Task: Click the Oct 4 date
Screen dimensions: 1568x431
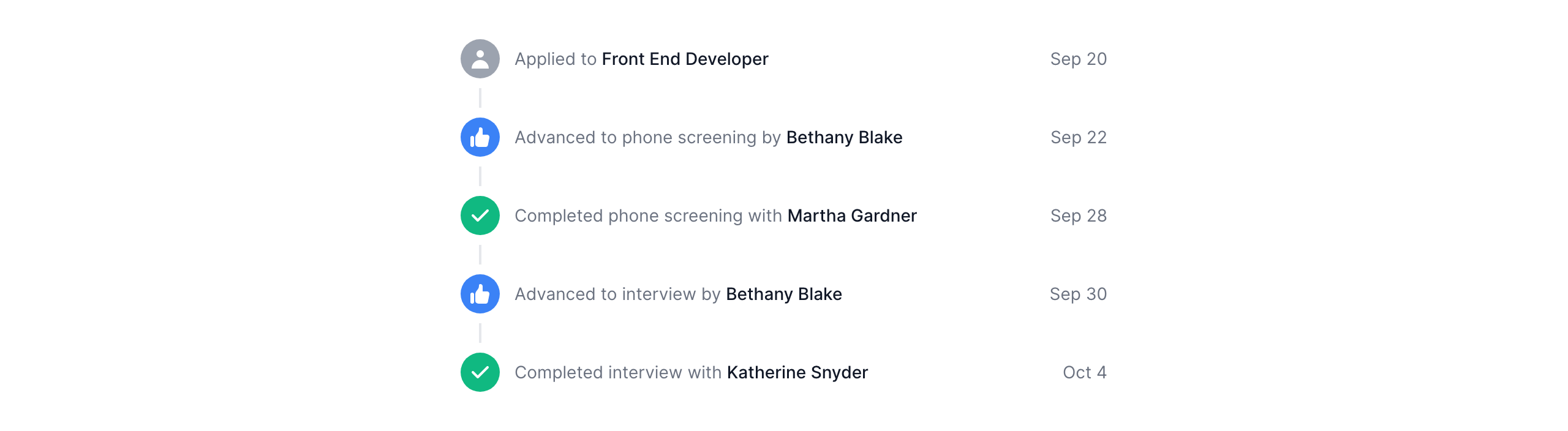Action: [x=1084, y=372]
